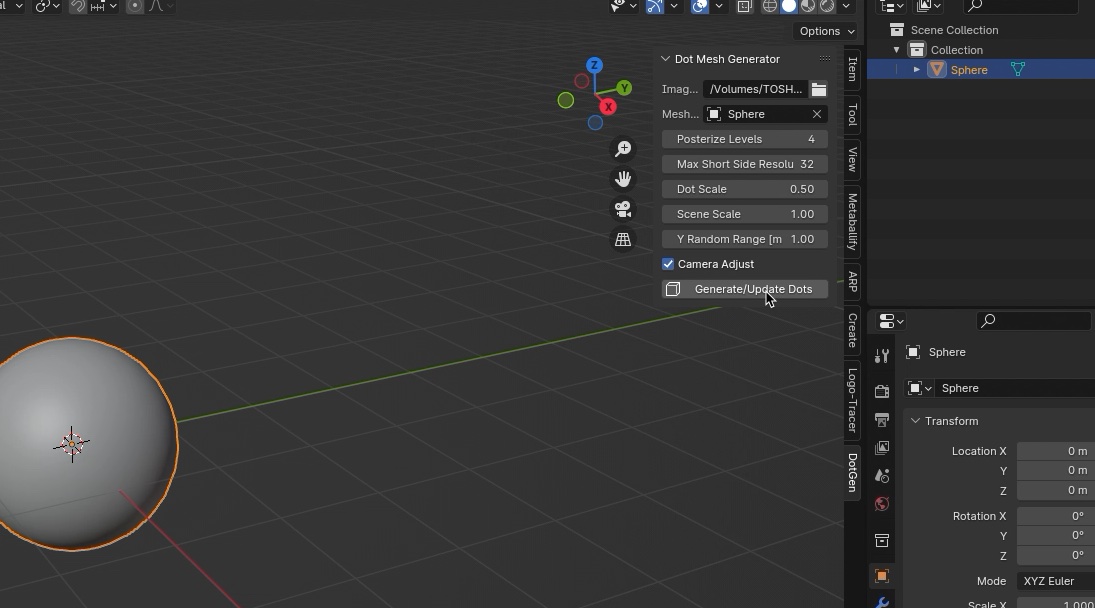Switch orthographic view with grid icon

pos(623,239)
